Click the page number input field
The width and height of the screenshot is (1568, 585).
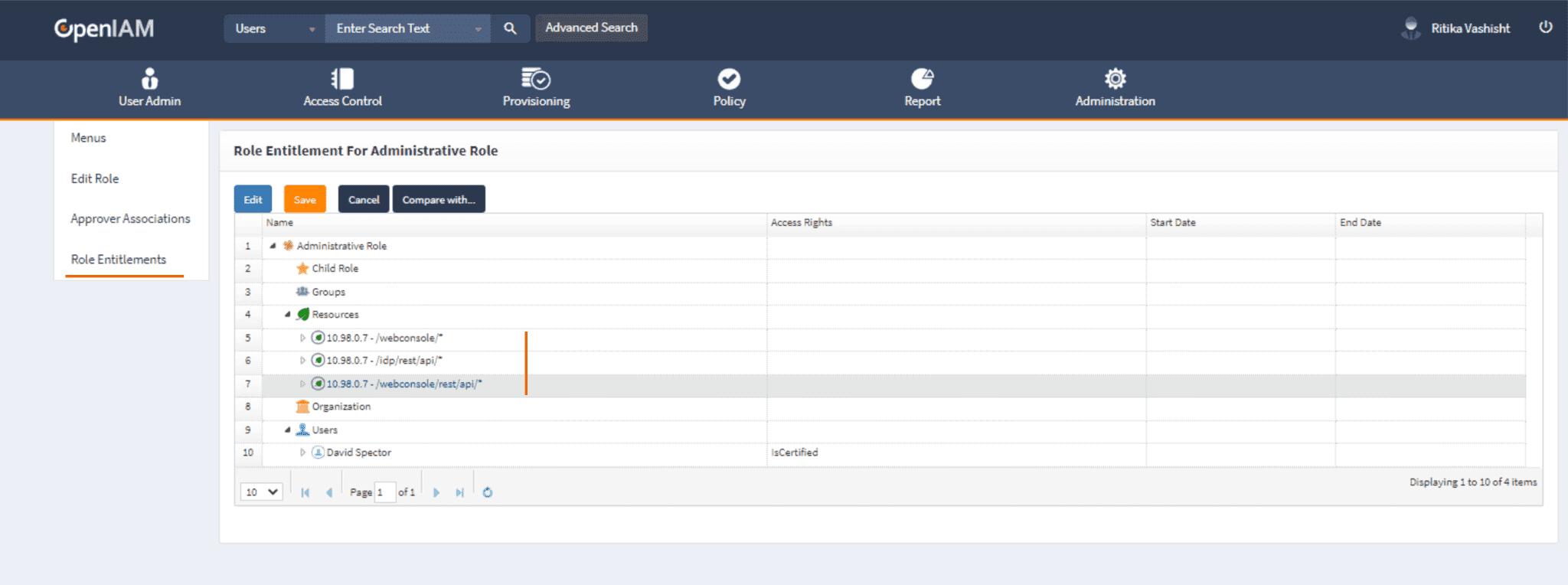tap(384, 492)
